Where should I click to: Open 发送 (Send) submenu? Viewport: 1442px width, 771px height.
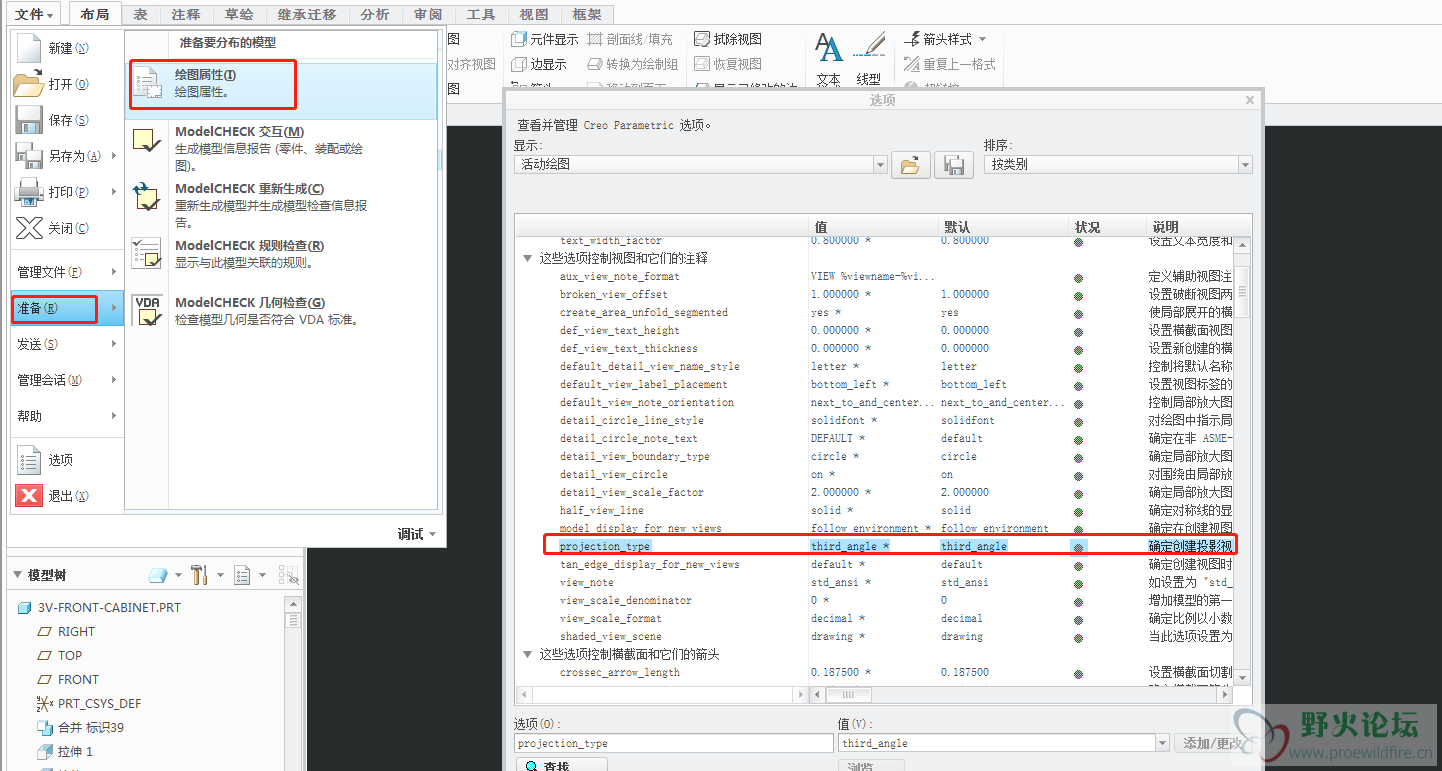pyautogui.click(x=66, y=344)
